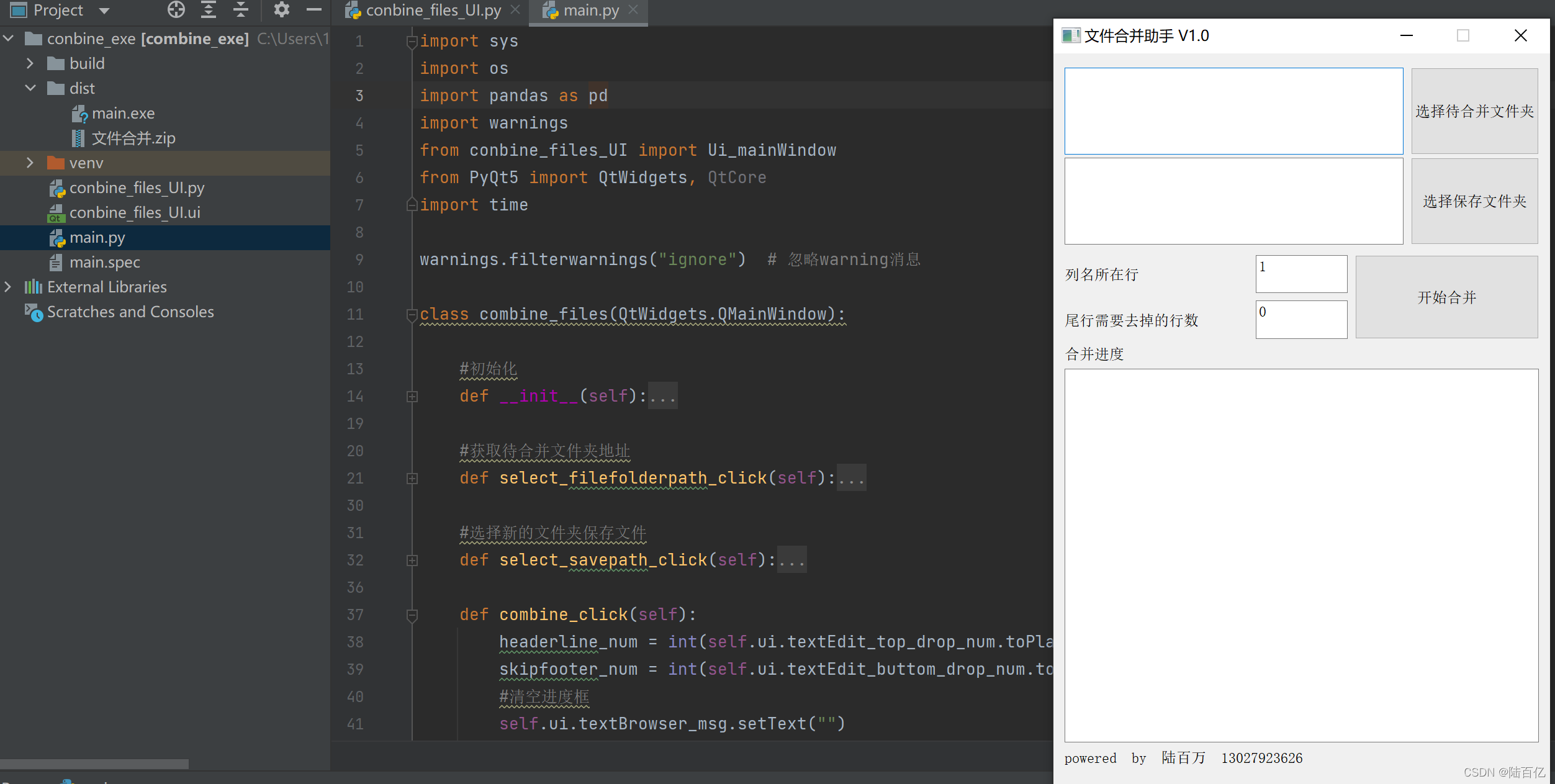The width and height of the screenshot is (1555, 784).
Task: Click the locate/select opened file icon
Action: (176, 10)
